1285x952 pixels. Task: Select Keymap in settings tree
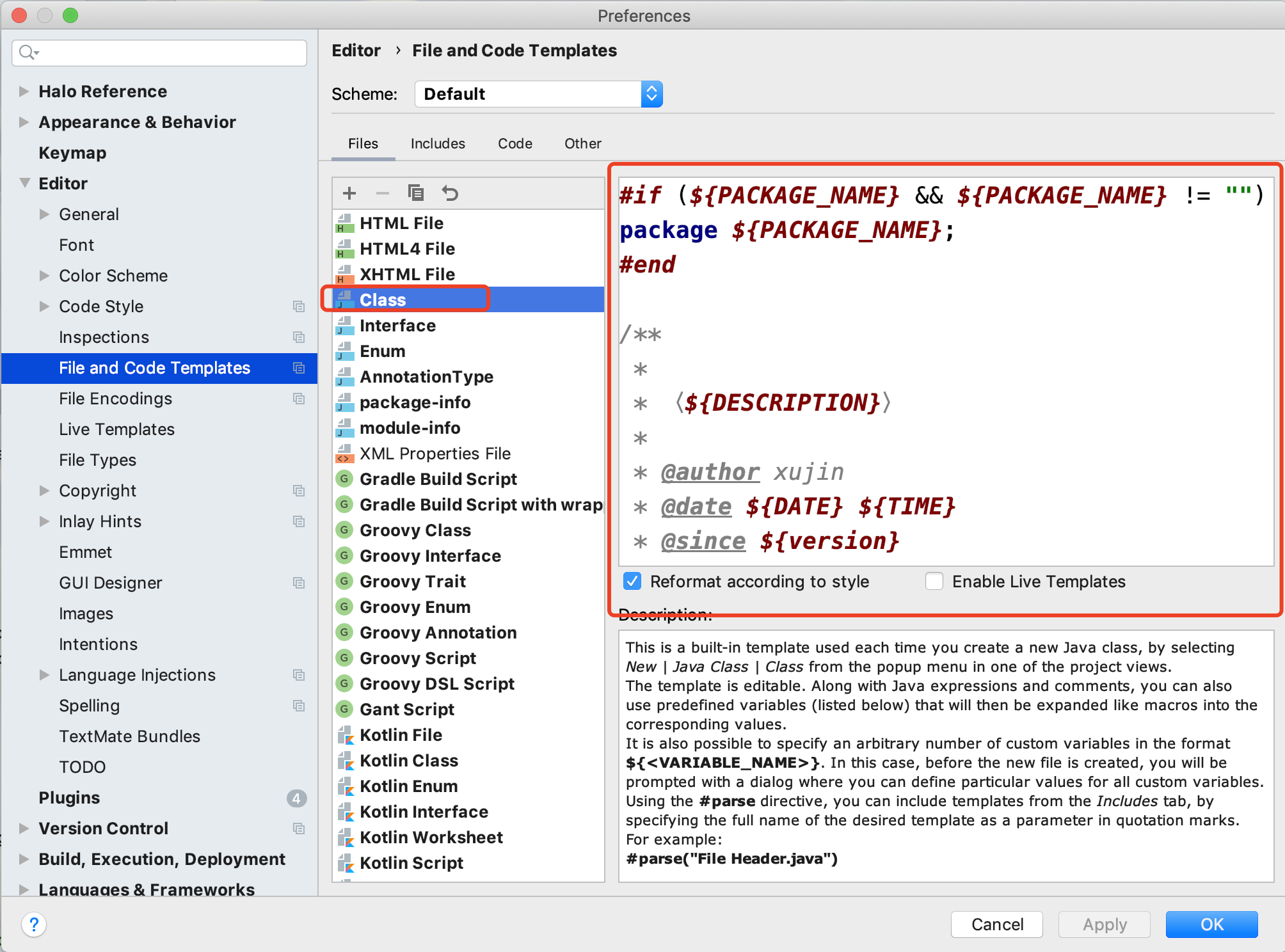72,153
